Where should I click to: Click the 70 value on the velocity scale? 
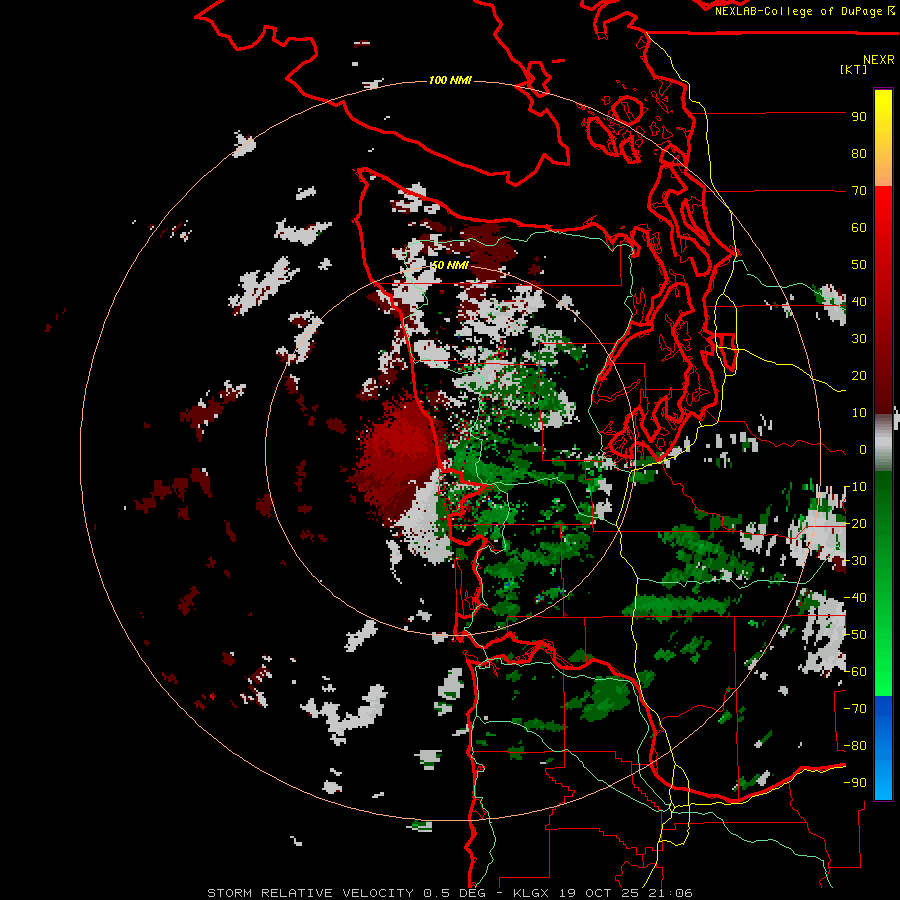click(x=859, y=191)
